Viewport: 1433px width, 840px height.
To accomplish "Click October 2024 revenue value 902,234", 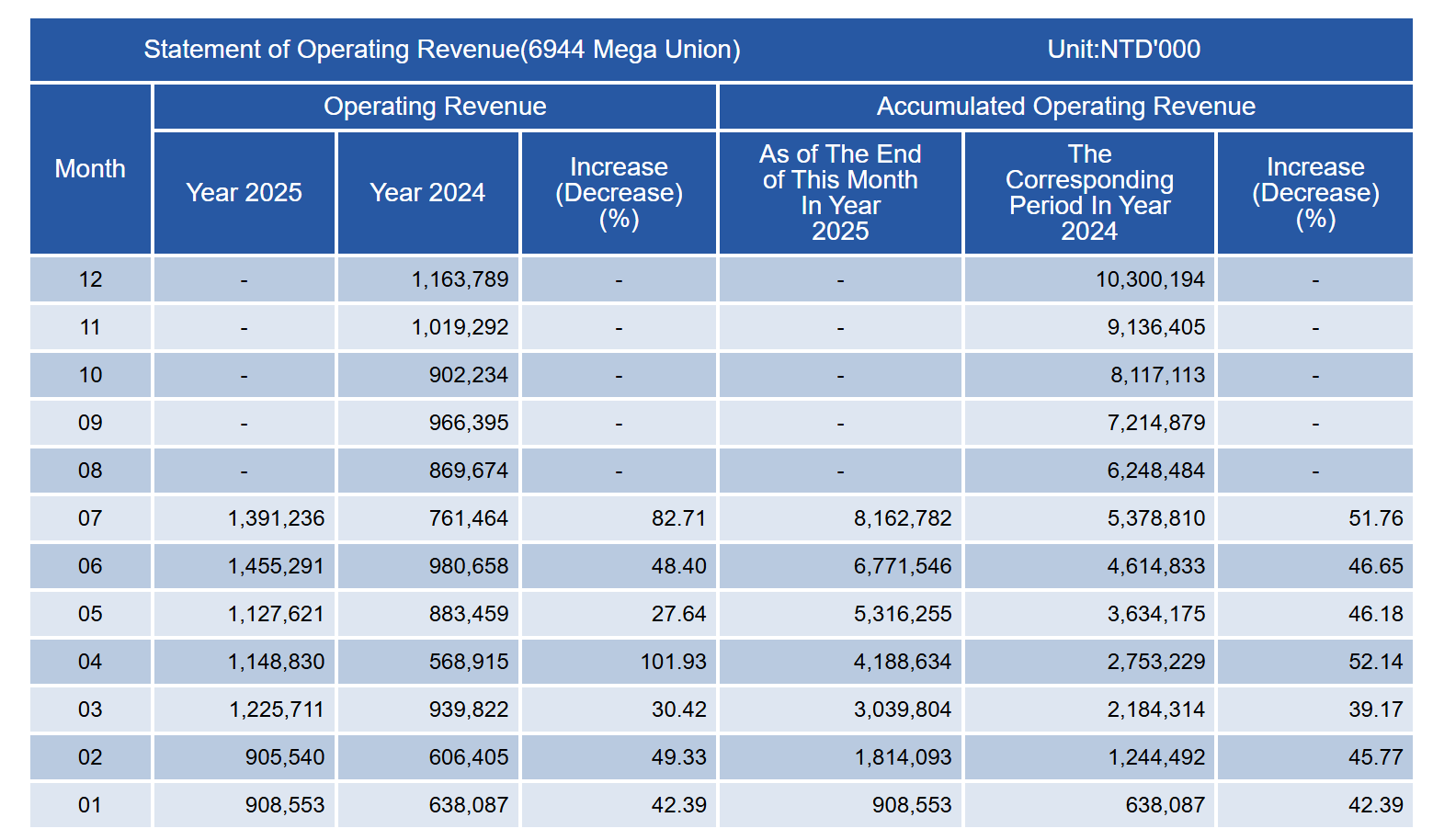I will pyautogui.click(x=469, y=375).
